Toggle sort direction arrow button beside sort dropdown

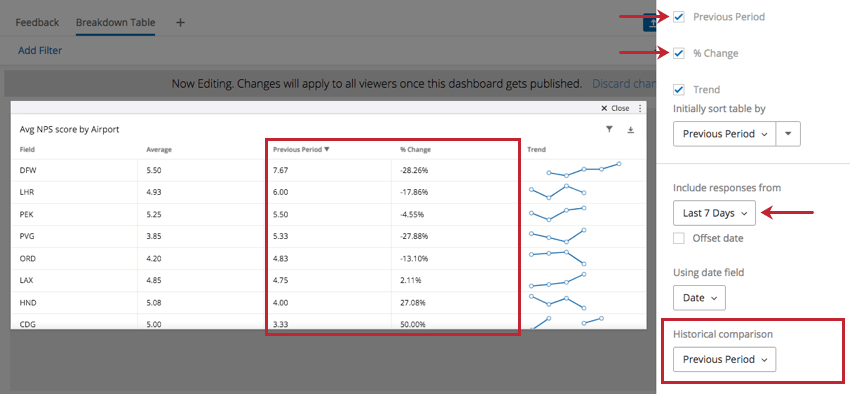coord(788,134)
